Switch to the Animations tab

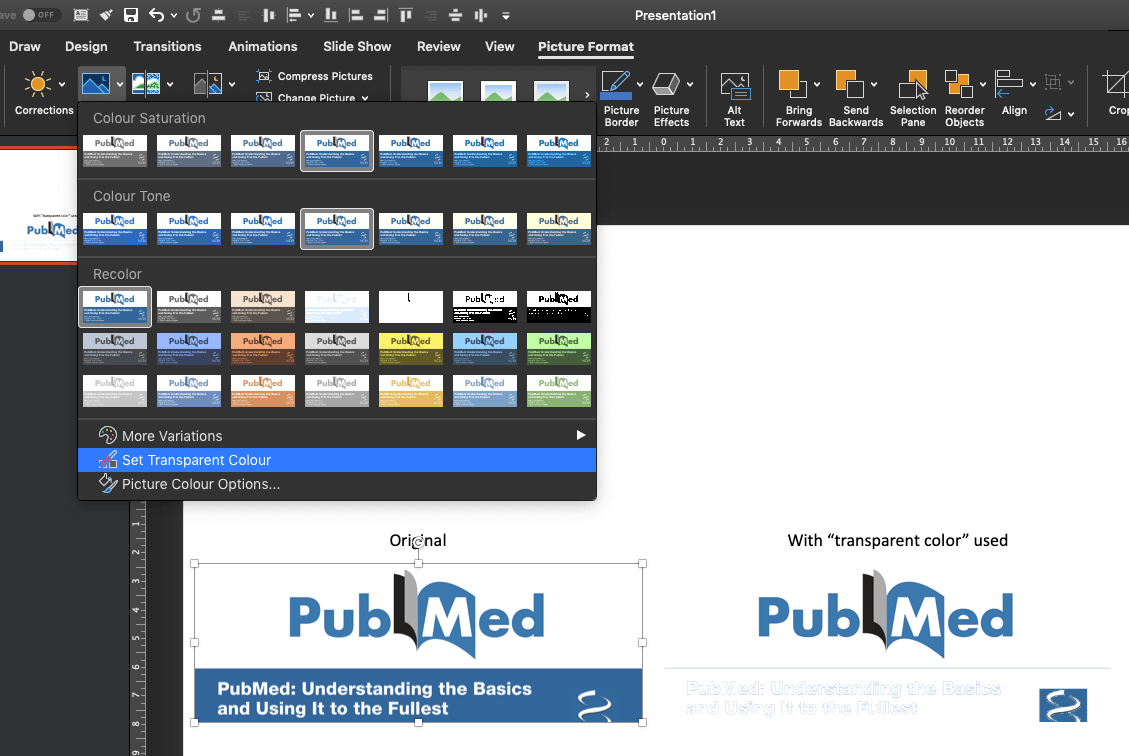[262, 46]
